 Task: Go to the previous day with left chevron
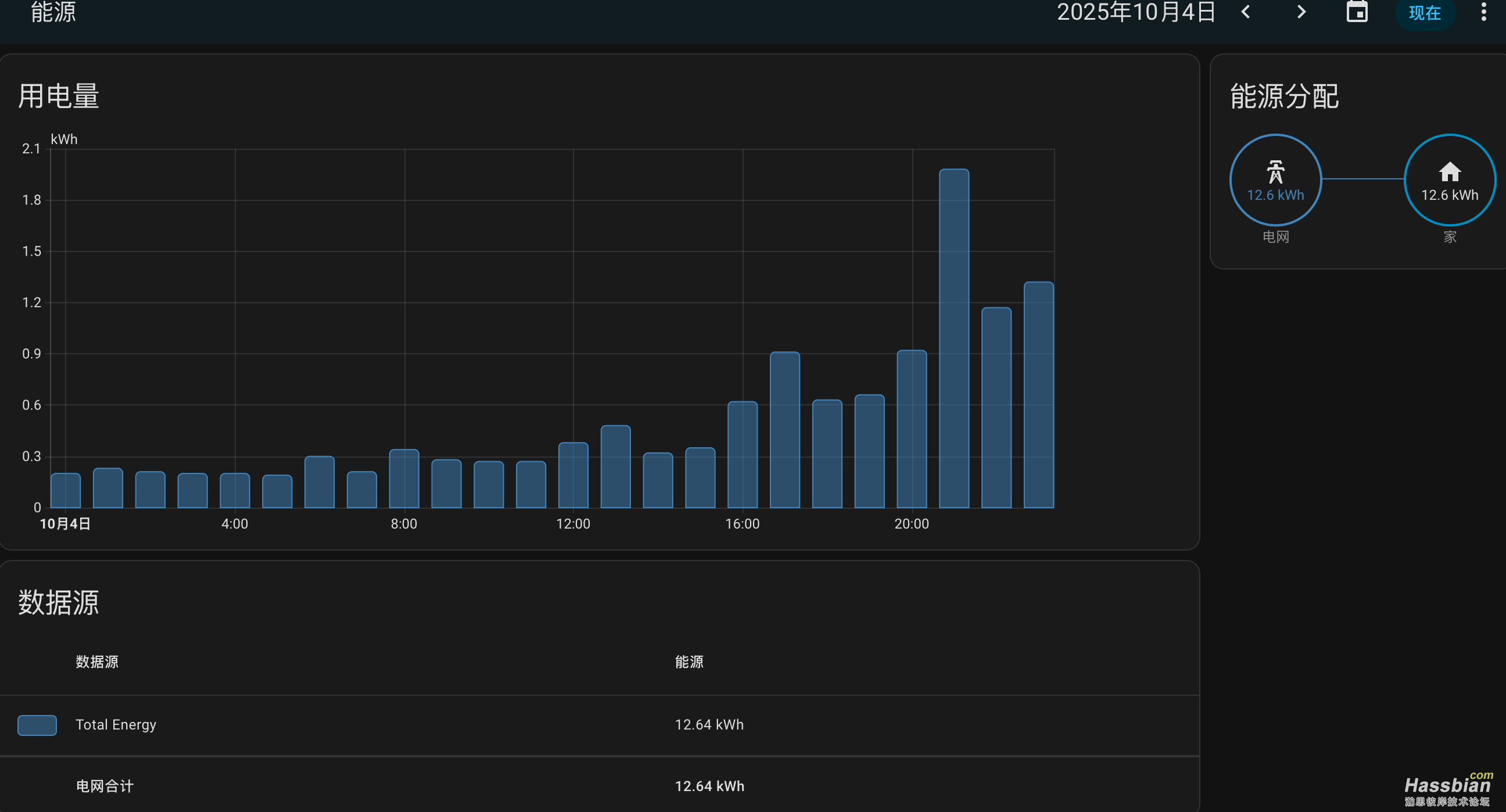pyautogui.click(x=1246, y=12)
